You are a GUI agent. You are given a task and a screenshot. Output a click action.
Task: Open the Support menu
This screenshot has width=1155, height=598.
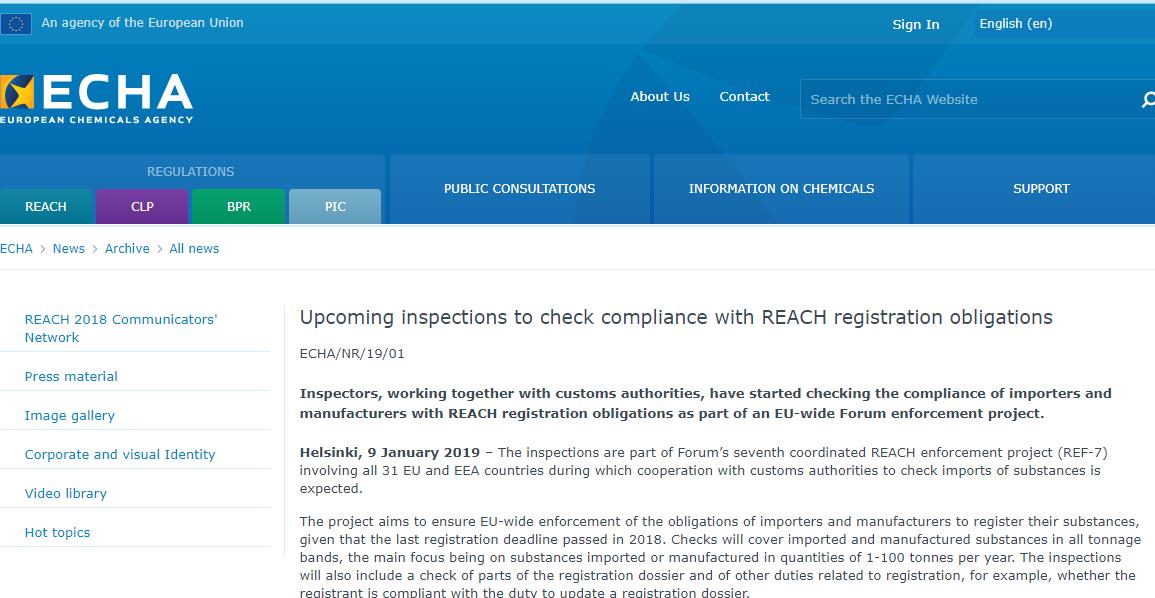1041,189
